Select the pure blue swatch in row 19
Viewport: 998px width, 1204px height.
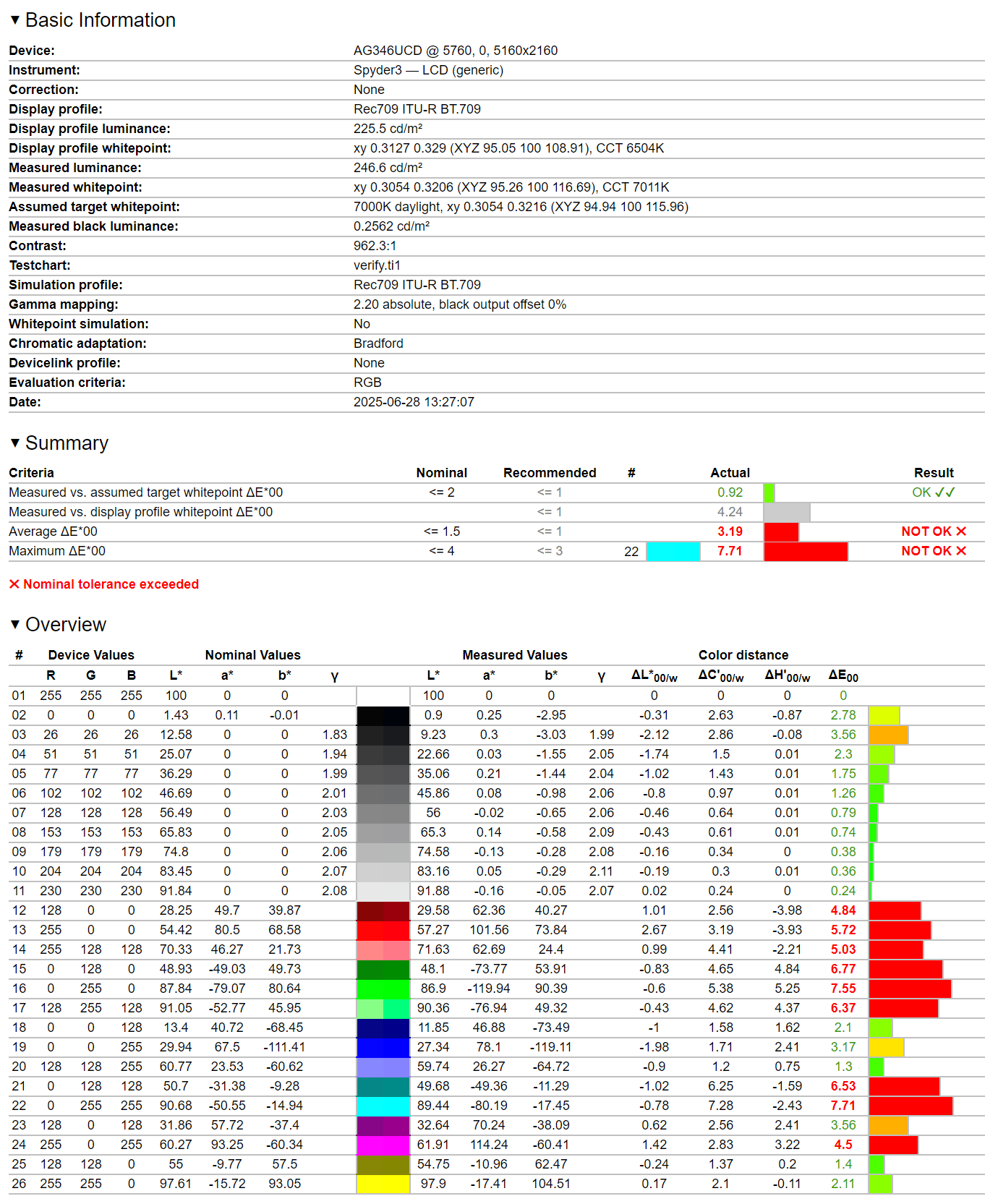point(383,1047)
